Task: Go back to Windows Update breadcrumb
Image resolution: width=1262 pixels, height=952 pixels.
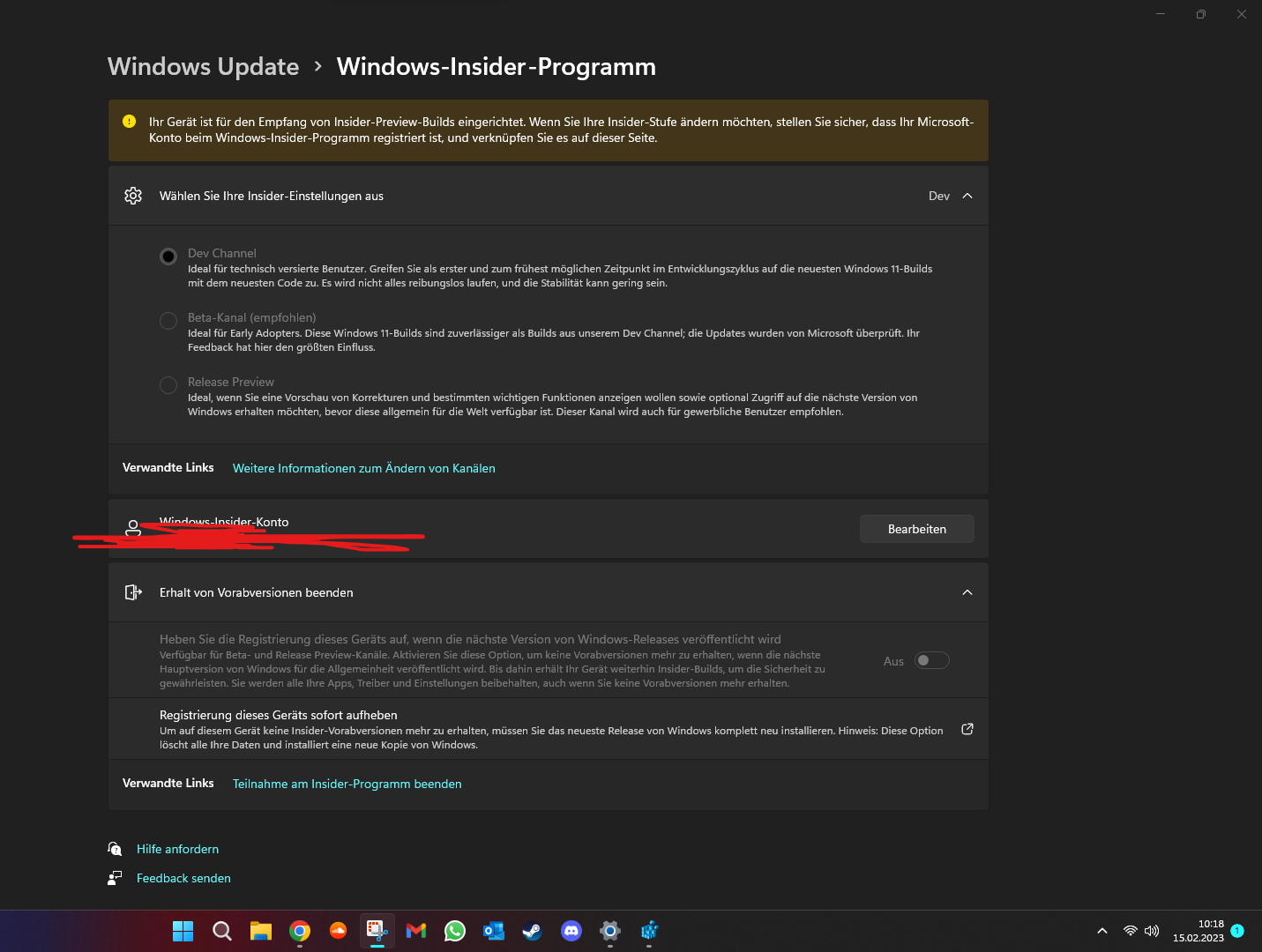Action: click(x=204, y=67)
